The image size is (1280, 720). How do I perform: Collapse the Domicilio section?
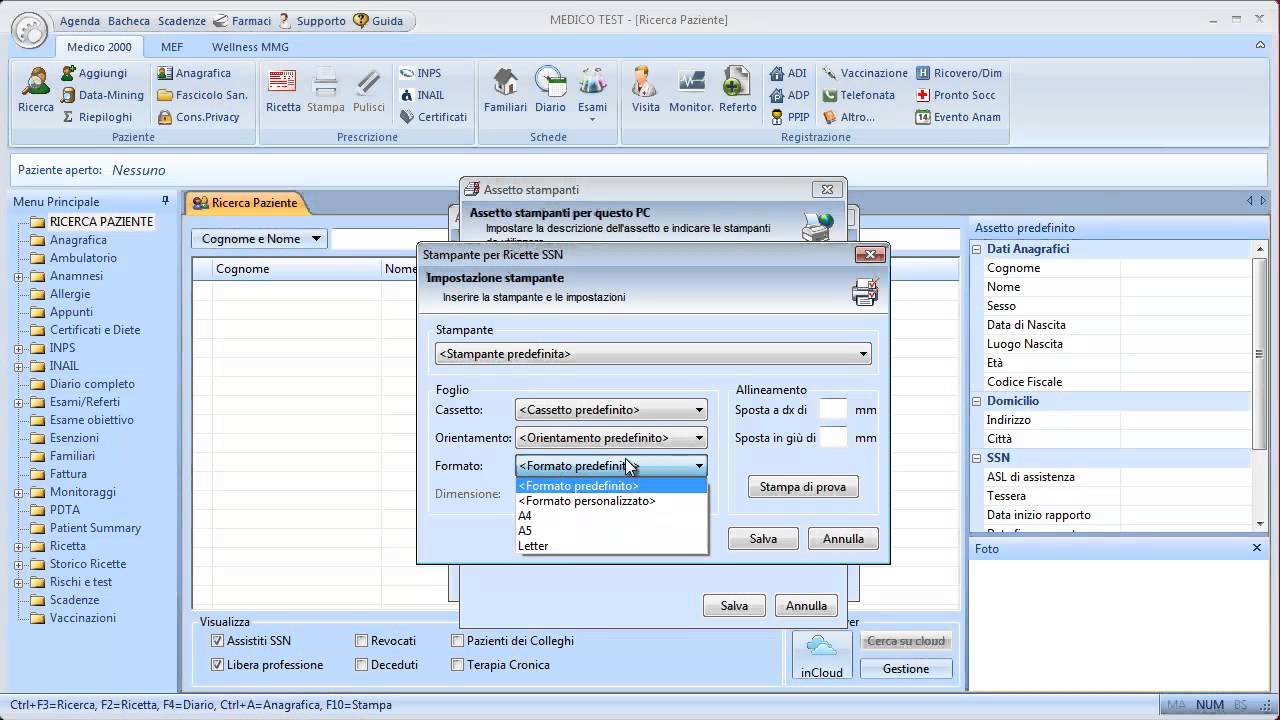click(977, 401)
